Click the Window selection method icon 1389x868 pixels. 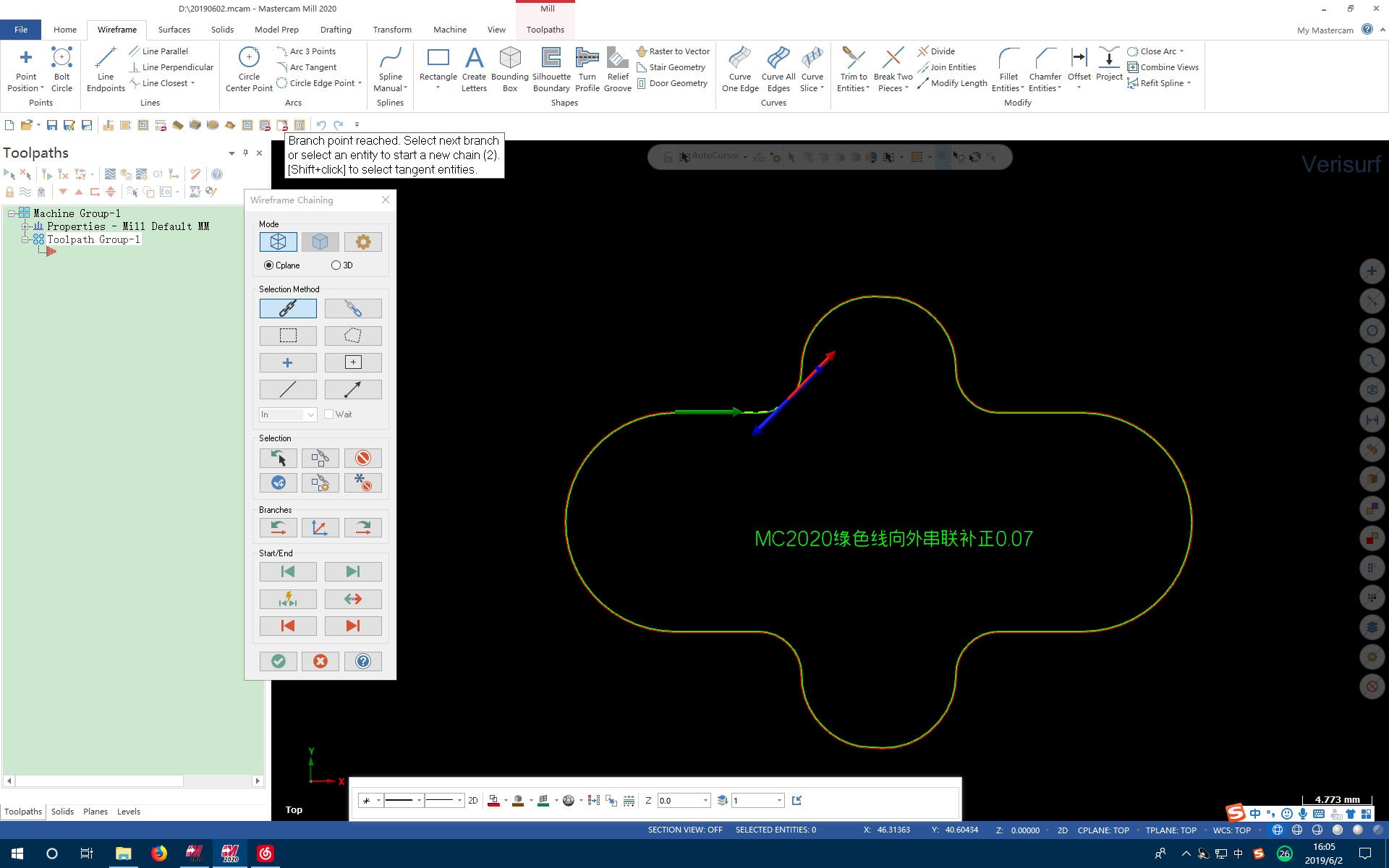click(287, 336)
